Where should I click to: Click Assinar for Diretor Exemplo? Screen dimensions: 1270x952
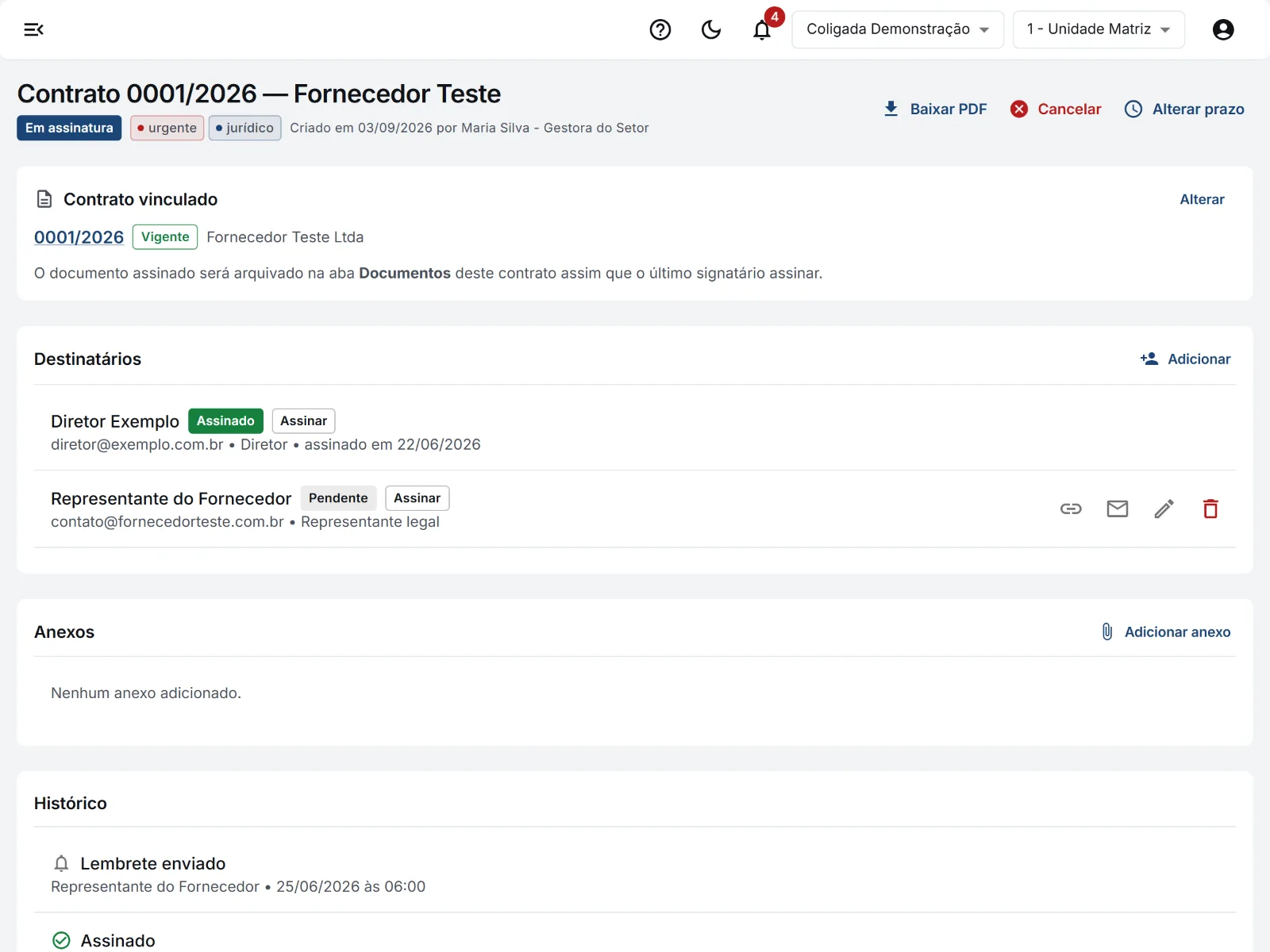[303, 420]
